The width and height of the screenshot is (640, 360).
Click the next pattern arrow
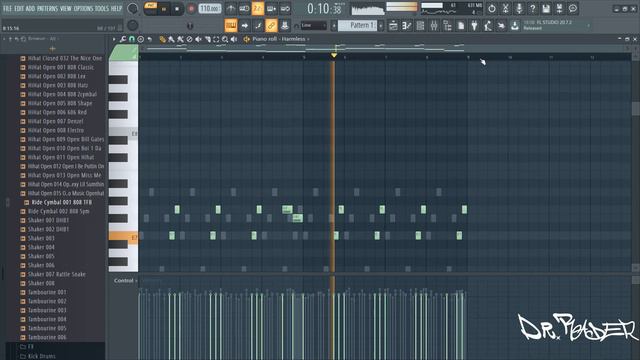(x=381, y=26)
